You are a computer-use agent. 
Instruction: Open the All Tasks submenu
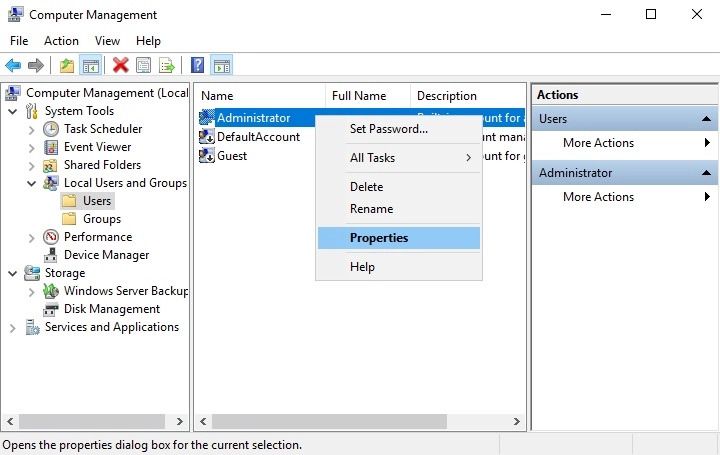click(399, 158)
